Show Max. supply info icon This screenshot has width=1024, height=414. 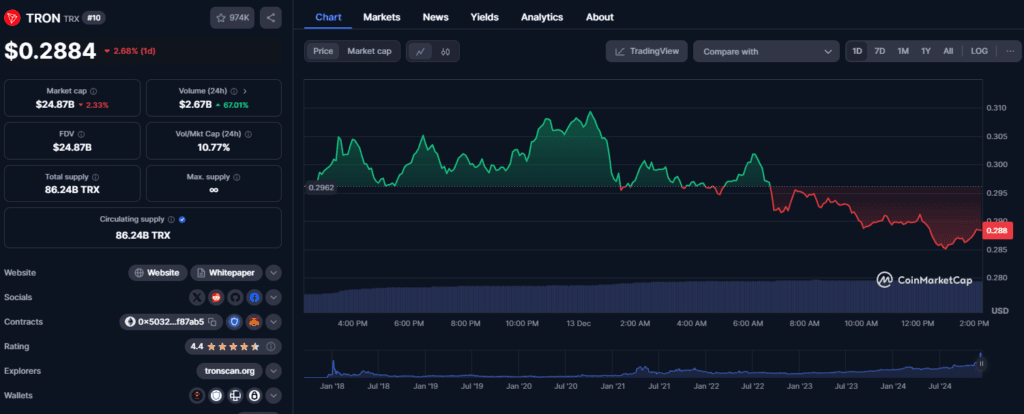[x=236, y=177]
